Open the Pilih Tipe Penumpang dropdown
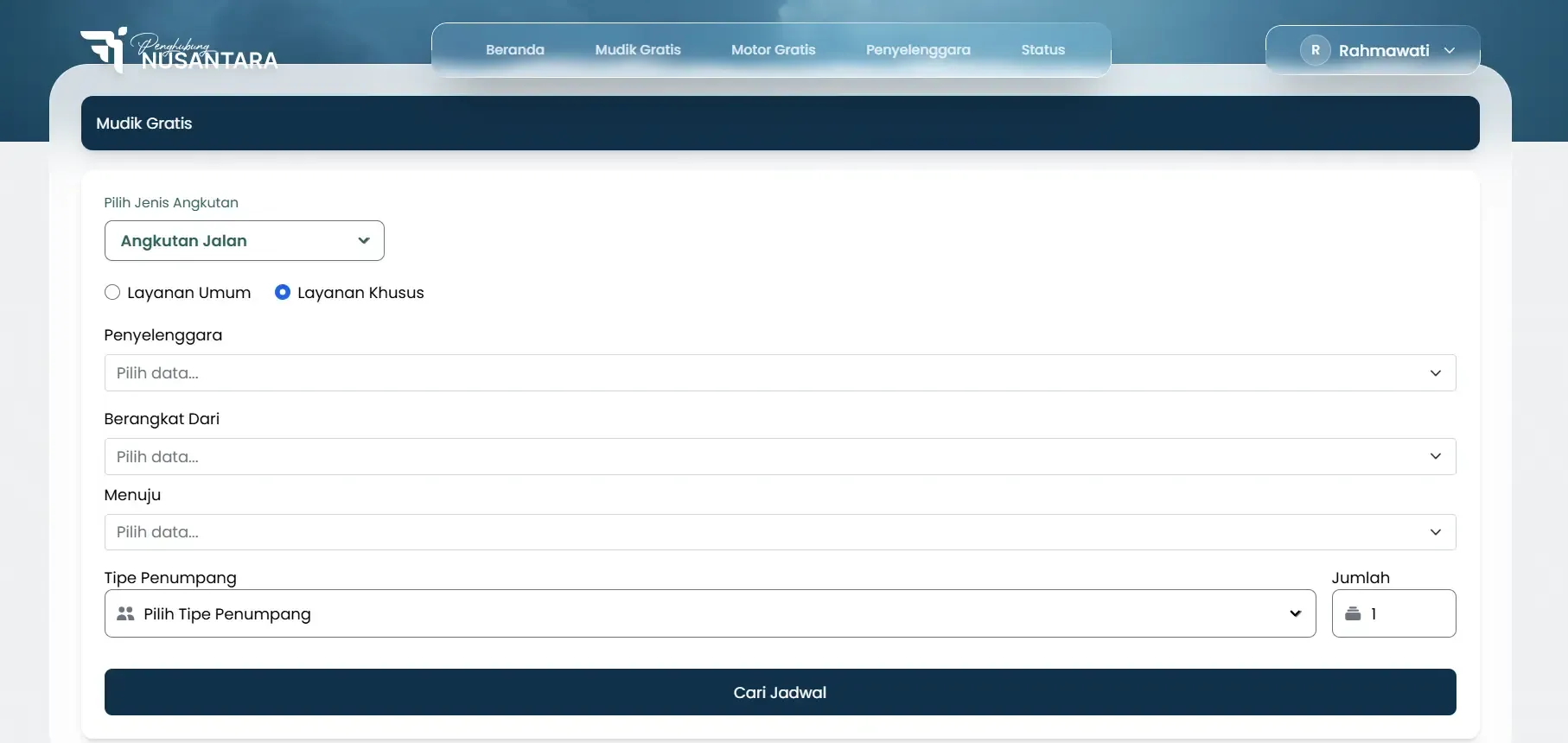Image resolution: width=1568 pixels, height=743 pixels. (709, 613)
